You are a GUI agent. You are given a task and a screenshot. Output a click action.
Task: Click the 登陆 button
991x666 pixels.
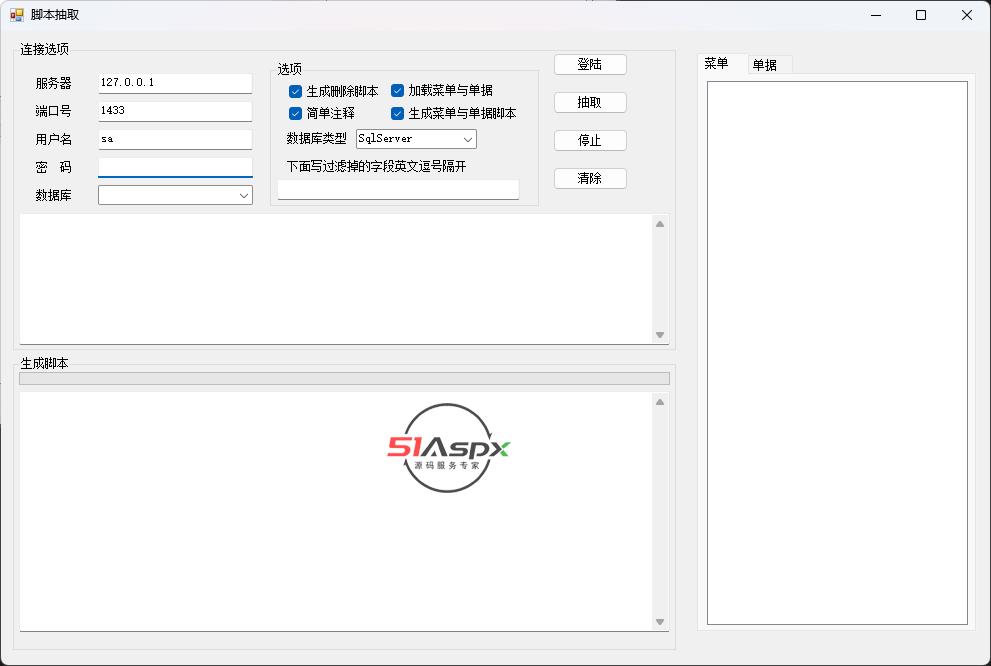pyautogui.click(x=590, y=64)
